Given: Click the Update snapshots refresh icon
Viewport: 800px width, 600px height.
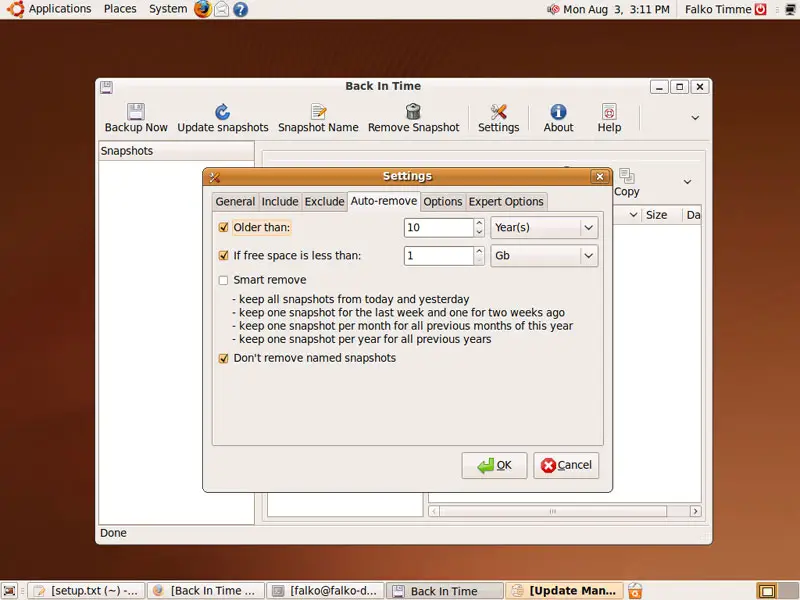Looking at the screenshot, I should click(222, 111).
